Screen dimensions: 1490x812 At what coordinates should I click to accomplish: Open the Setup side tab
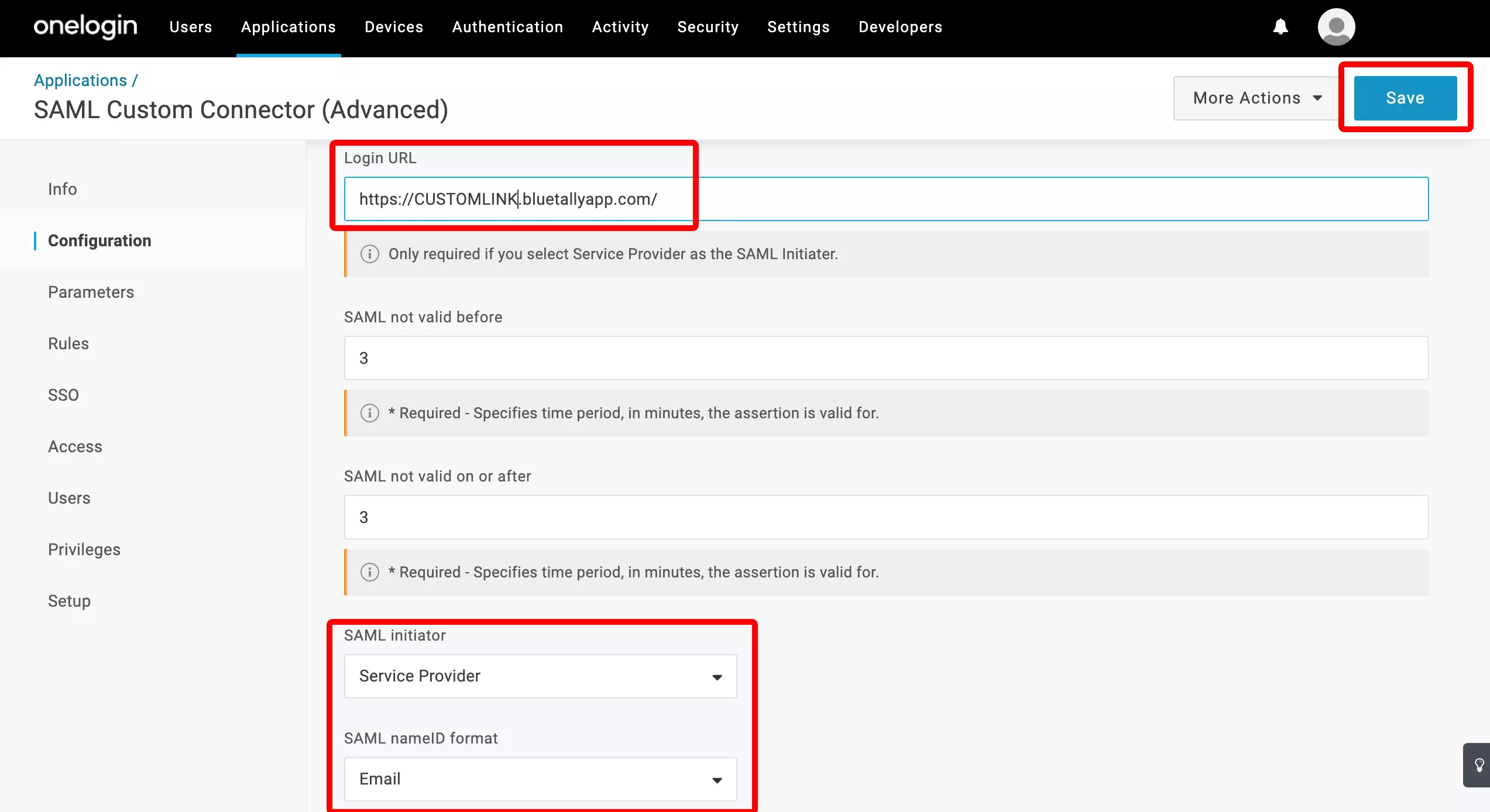[69, 601]
